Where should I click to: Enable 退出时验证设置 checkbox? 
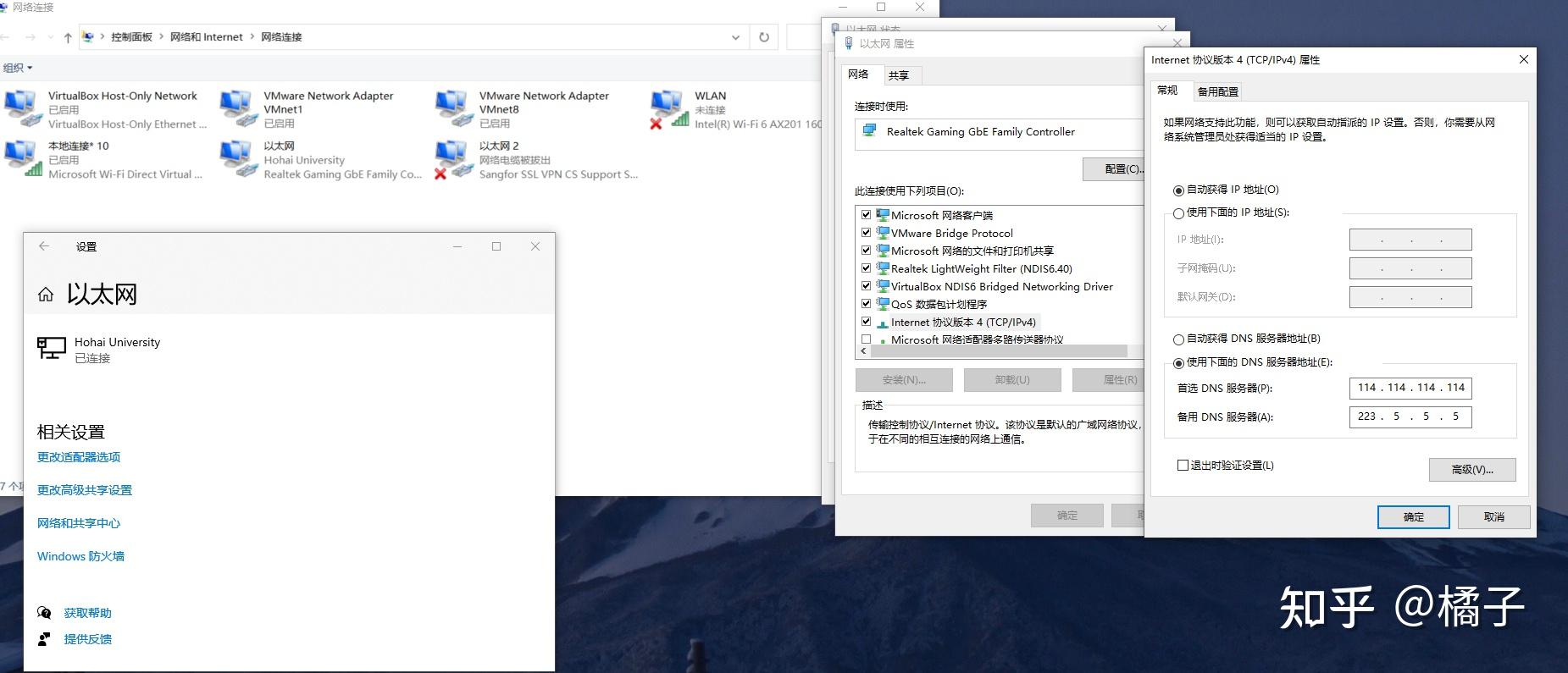point(1183,466)
